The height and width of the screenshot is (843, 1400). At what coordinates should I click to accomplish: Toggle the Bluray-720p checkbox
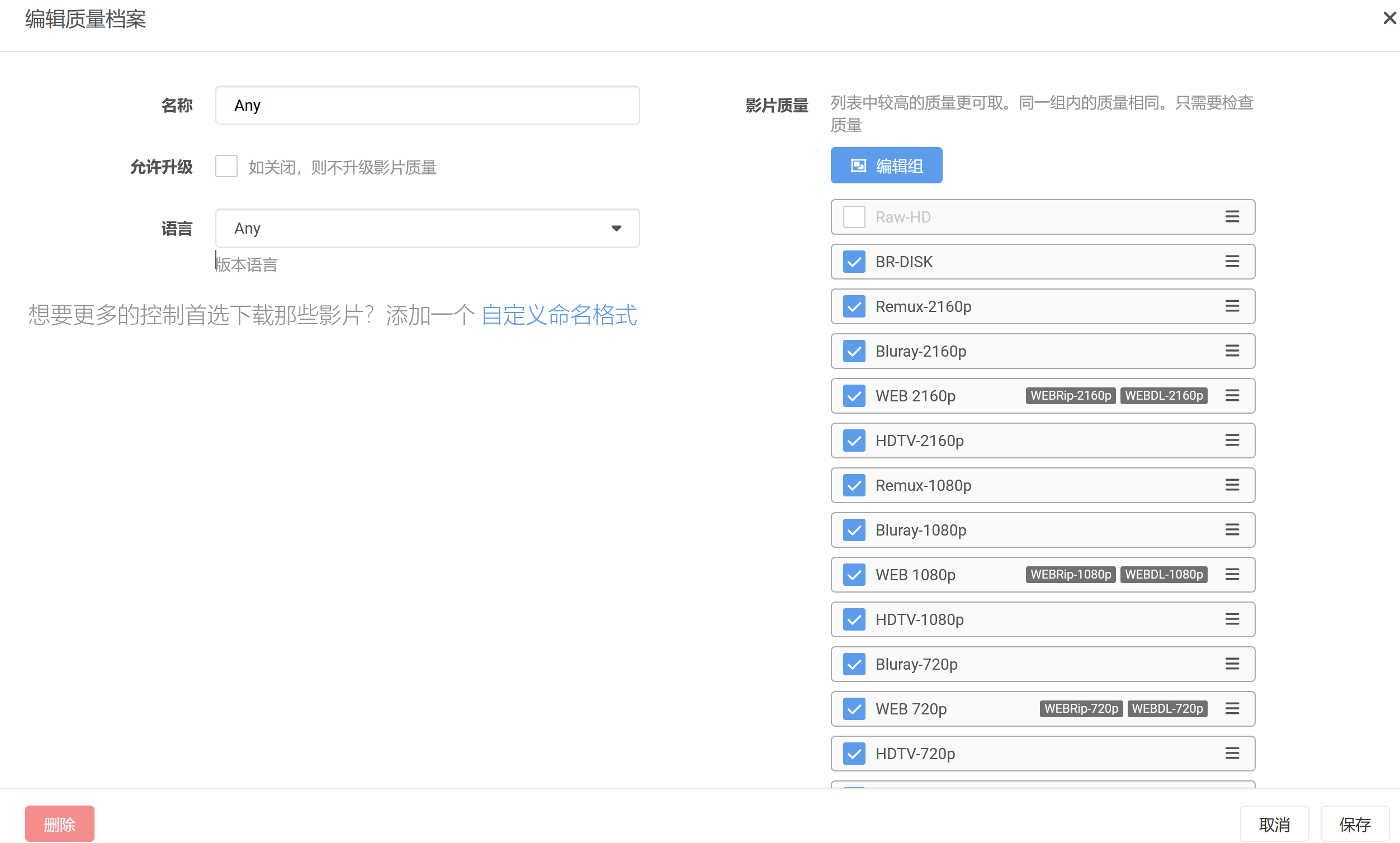(854, 665)
